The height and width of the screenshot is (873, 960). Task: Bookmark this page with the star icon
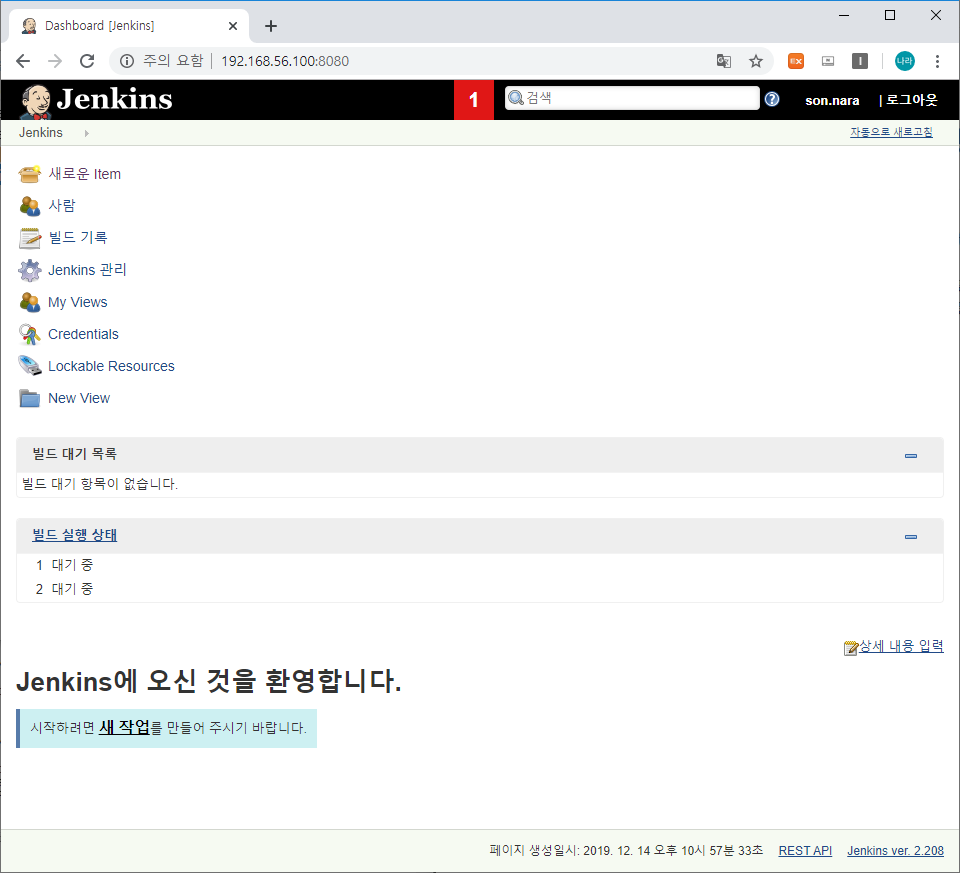tap(756, 61)
